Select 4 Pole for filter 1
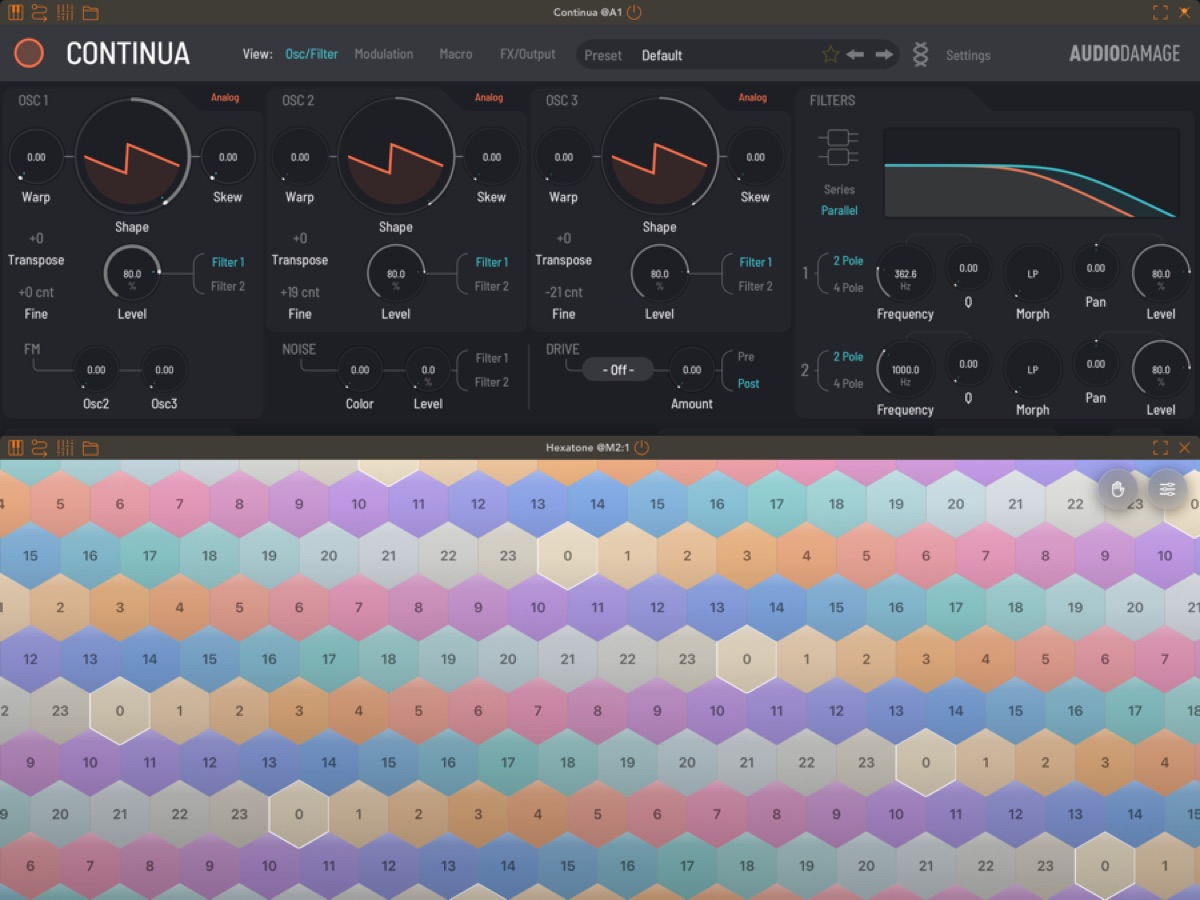 (x=848, y=287)
